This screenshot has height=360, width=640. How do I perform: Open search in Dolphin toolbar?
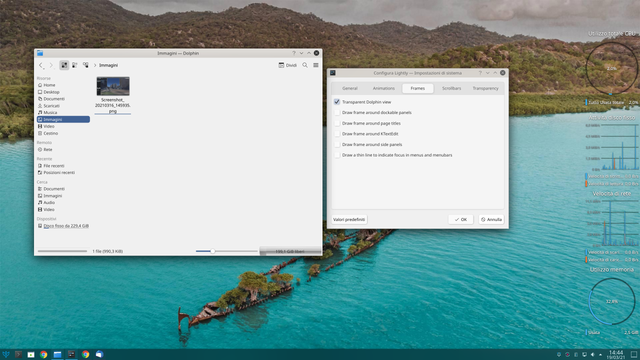click(305, 65)
